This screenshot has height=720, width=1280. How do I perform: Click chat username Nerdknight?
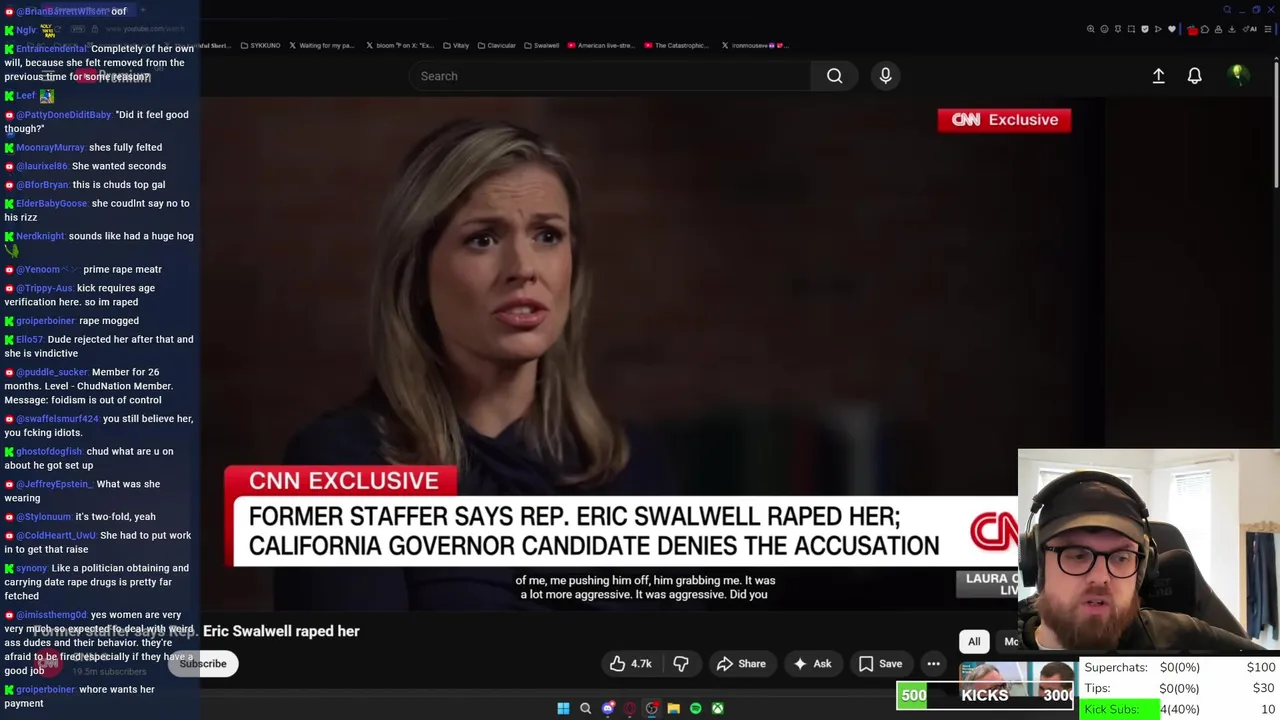pyautogui.click(x=40, y=236)
